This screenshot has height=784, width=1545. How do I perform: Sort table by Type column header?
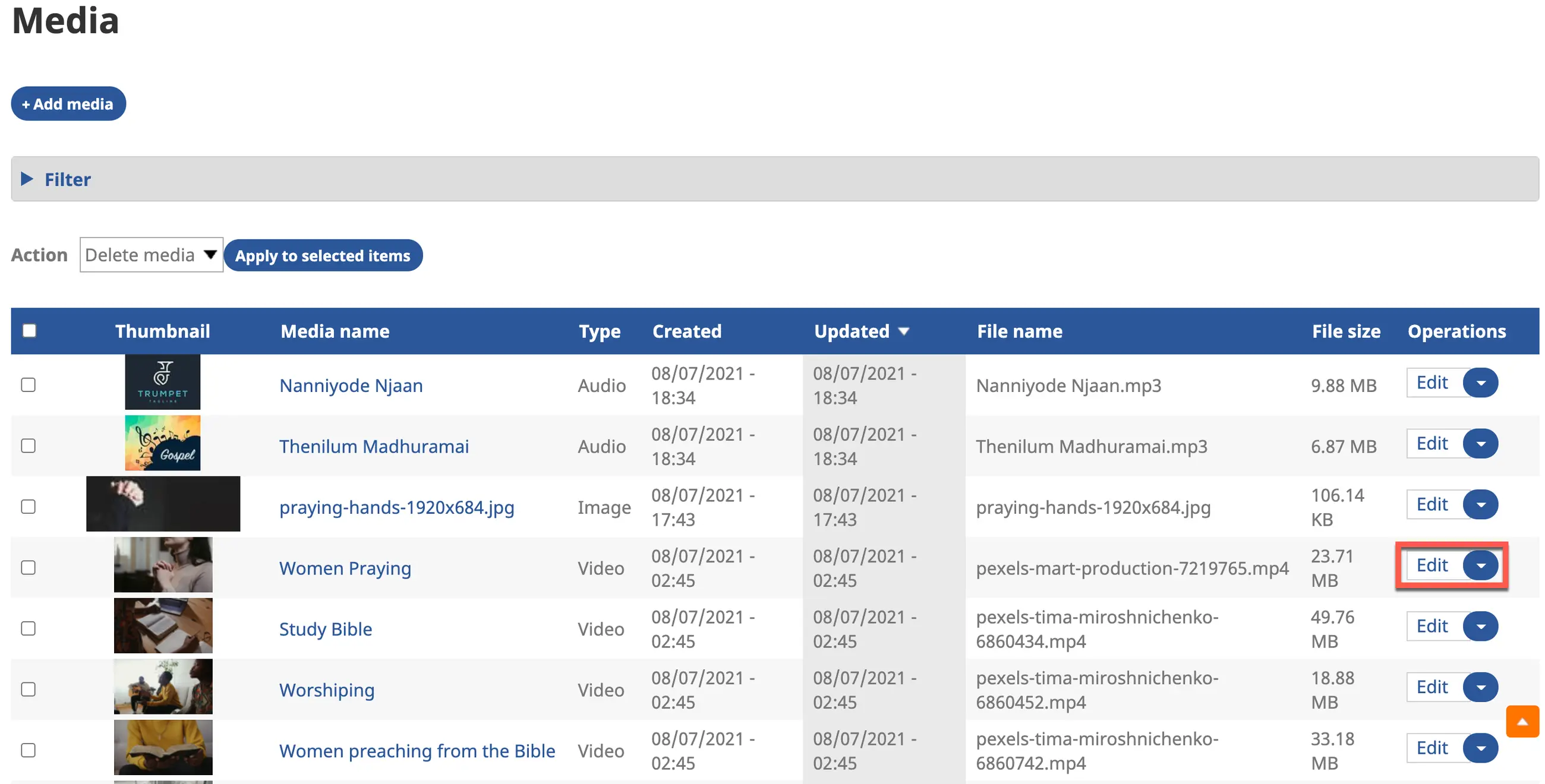coord(599,331)
